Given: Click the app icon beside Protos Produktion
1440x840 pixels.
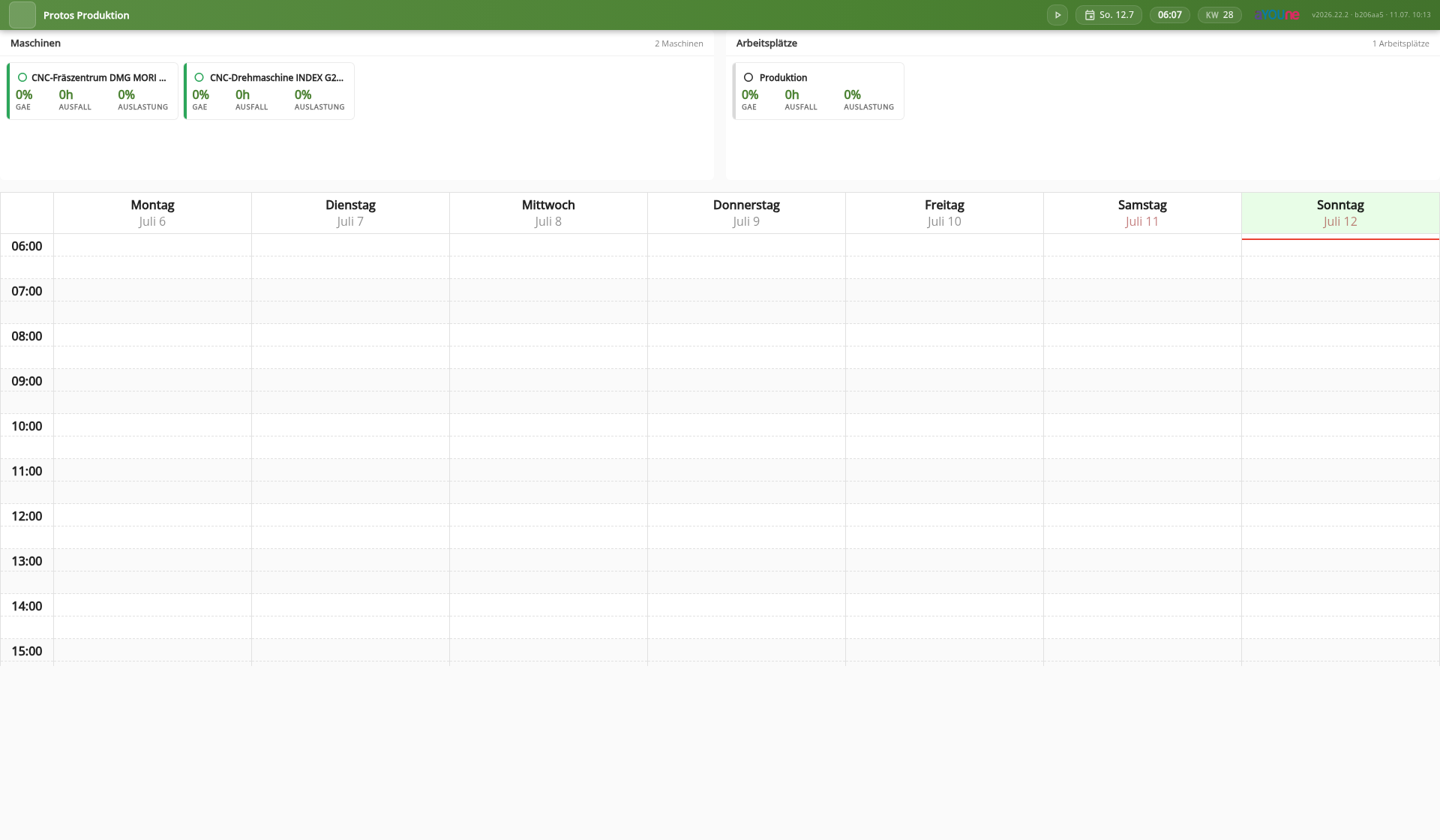Looking at the screenshot, I should [22, 15].
